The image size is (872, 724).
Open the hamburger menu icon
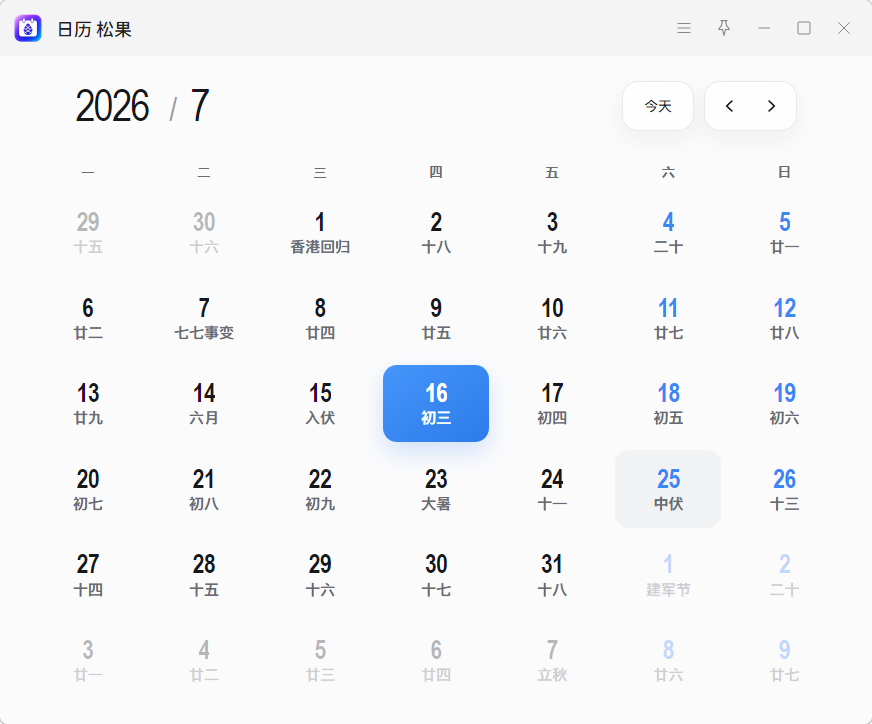point(683,28)
